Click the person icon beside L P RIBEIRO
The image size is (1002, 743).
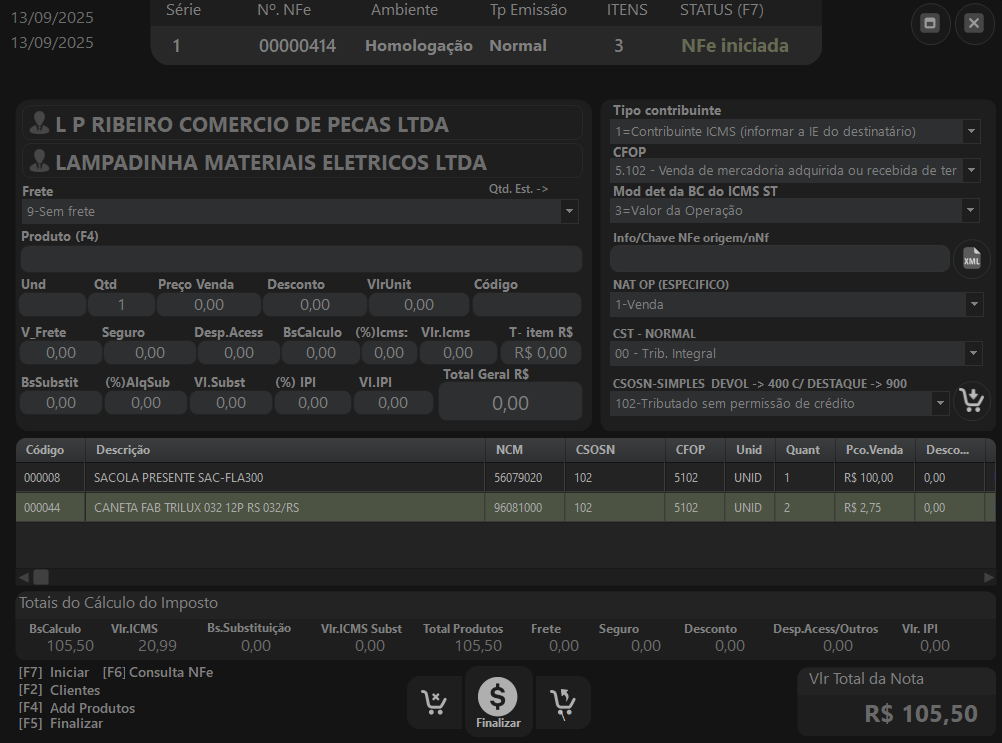pyautogui.click(x=40, y=124)
